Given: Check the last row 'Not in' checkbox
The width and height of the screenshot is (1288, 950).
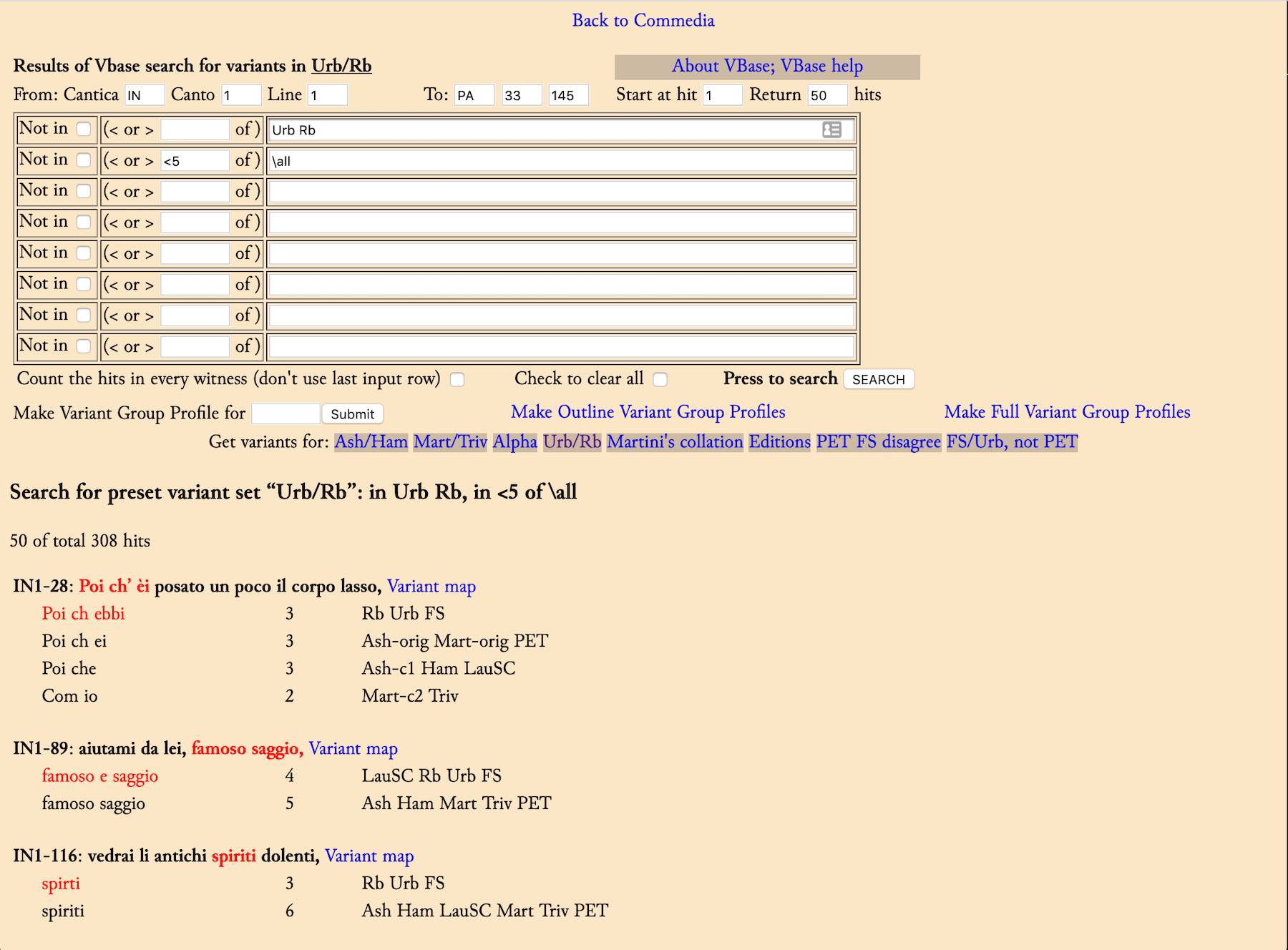Looking at the screenshot, I should click(x=84, y=346).
